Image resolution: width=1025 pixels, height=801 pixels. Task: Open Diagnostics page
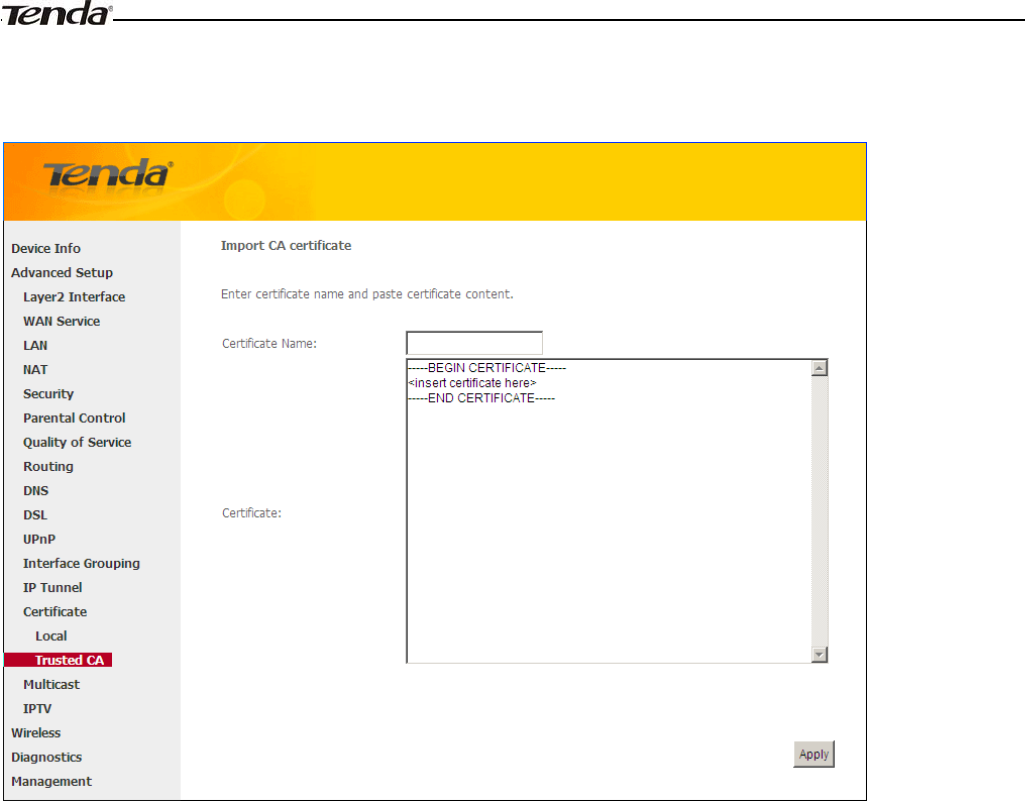[x=46, y=757]
